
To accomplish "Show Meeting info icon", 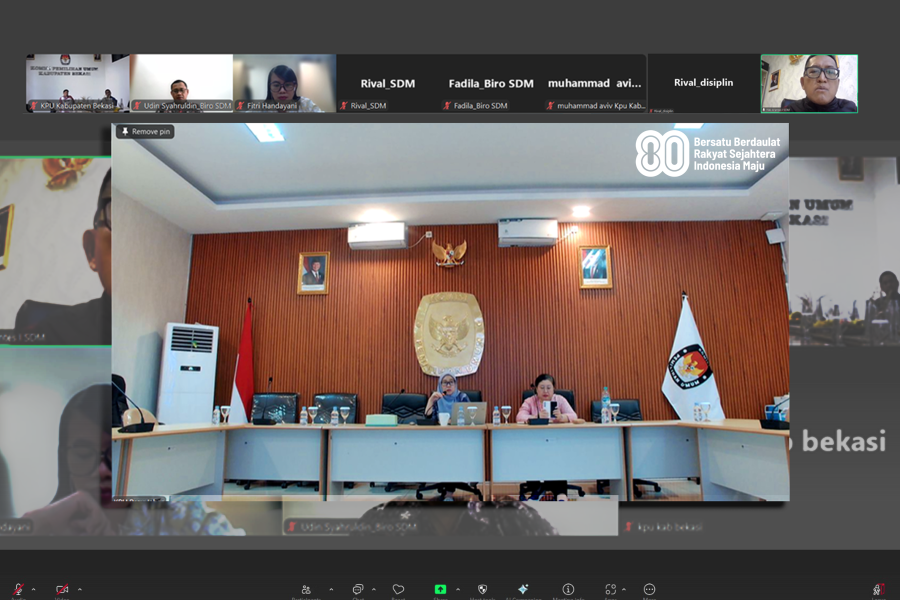I will pyautogui.click(x=568, y=589).
